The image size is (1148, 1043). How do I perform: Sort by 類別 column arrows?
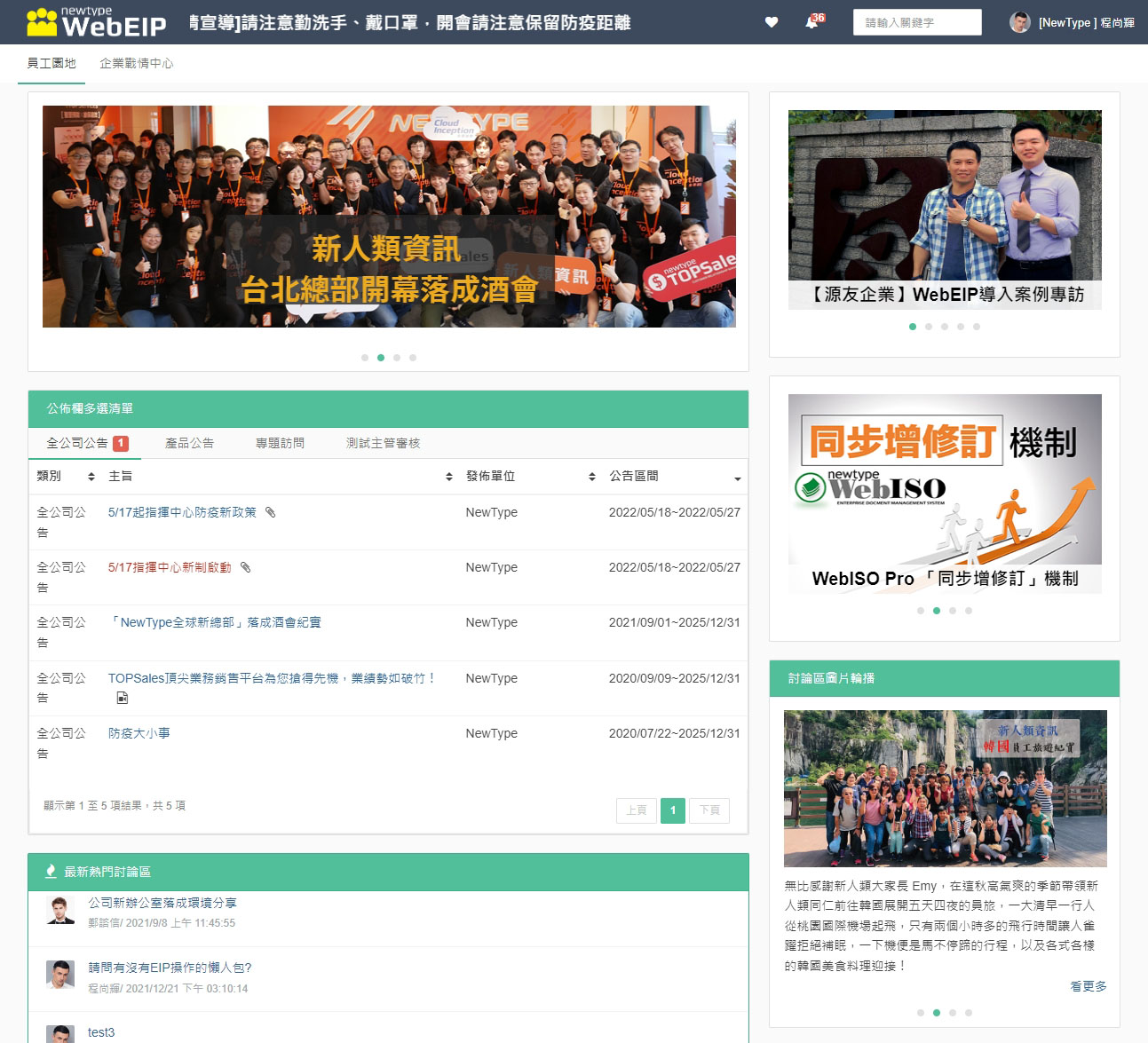pos(91,477)
